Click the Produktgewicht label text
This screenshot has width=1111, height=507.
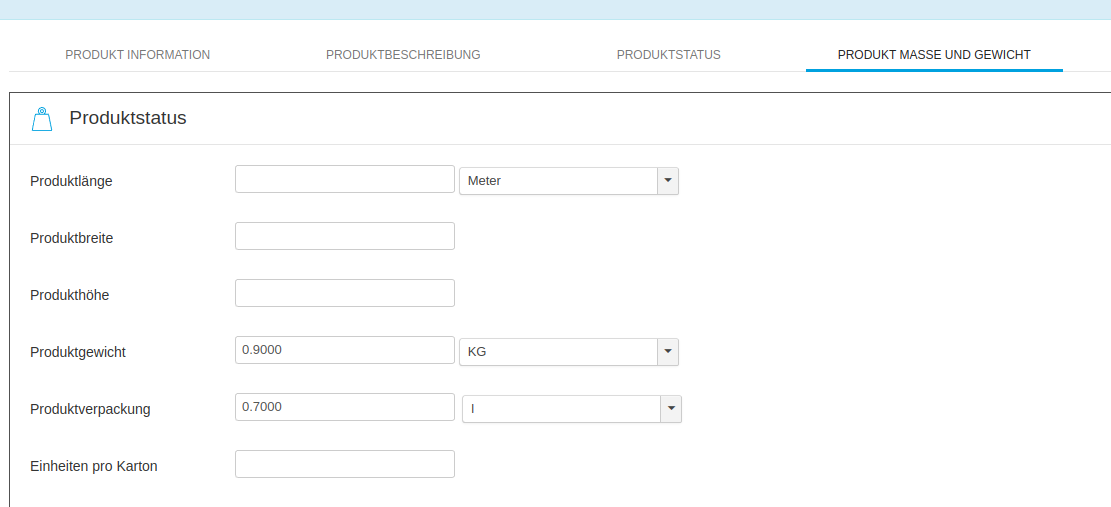[78, 352]
